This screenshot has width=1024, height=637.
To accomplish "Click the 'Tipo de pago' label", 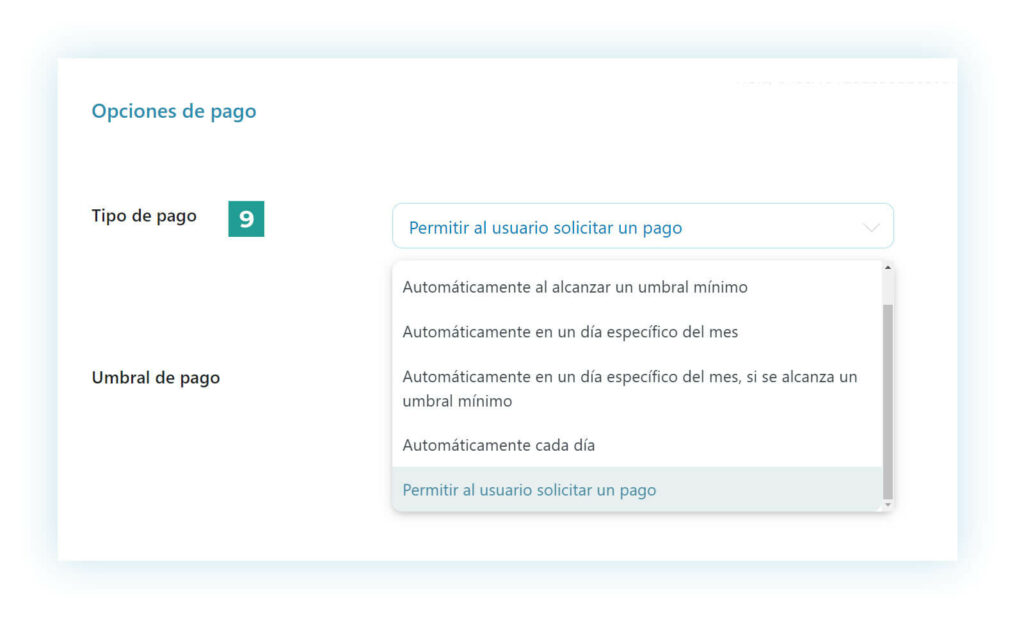I will click(144, 216).
